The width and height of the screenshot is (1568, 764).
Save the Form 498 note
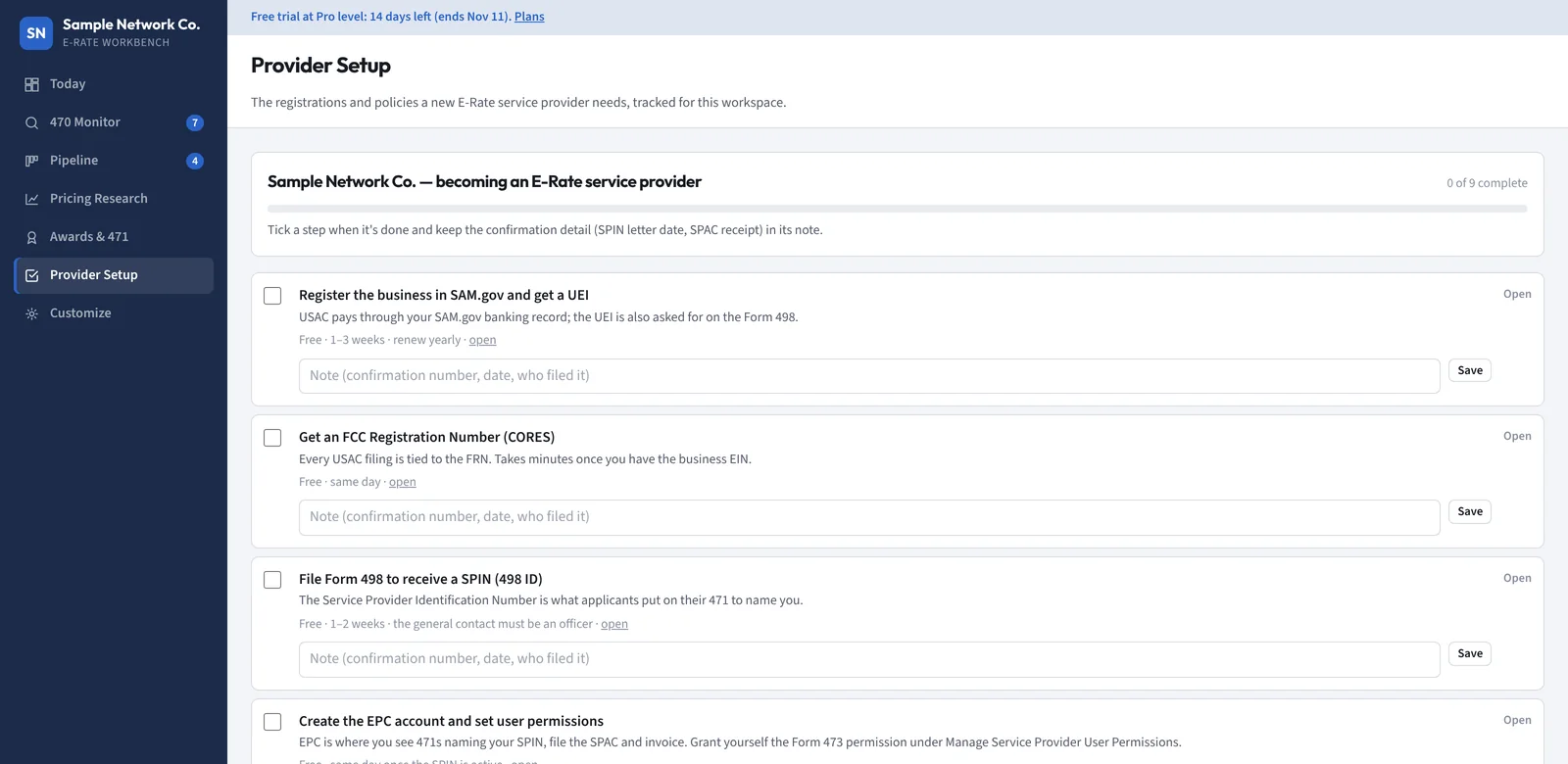(1470, 653)
